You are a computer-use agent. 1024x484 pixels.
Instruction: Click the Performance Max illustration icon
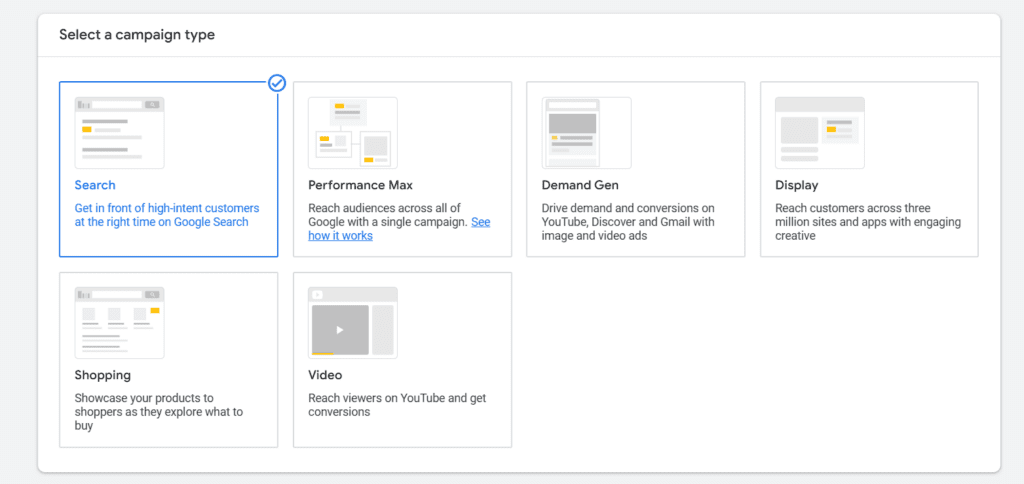click(x=352, y=133)
